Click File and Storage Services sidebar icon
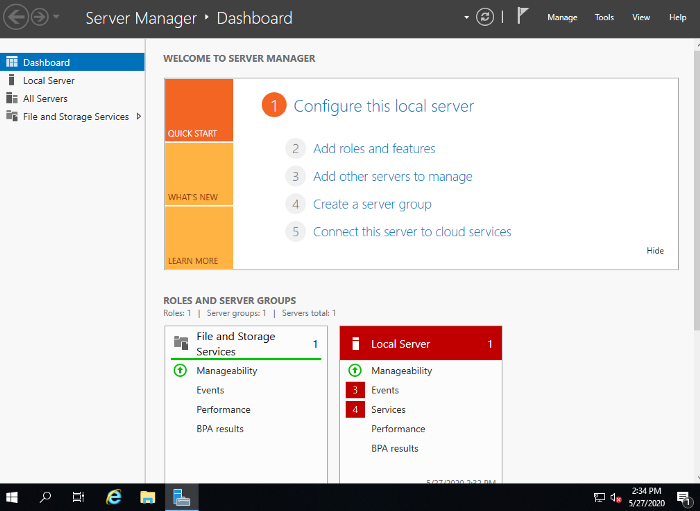Screen dimensions: 700x511 click(12, 116)
